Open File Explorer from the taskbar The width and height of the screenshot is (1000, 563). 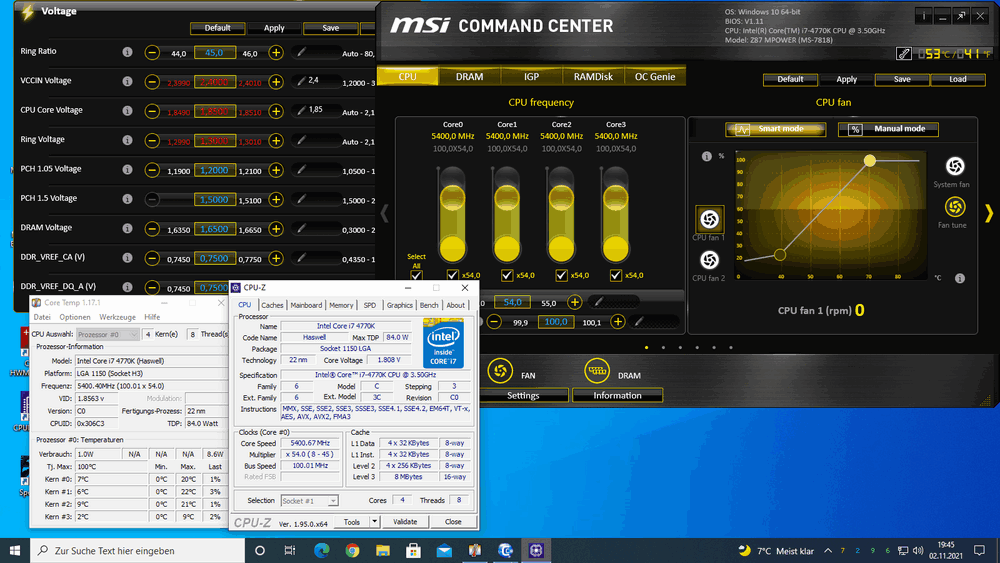pos(383,550)
